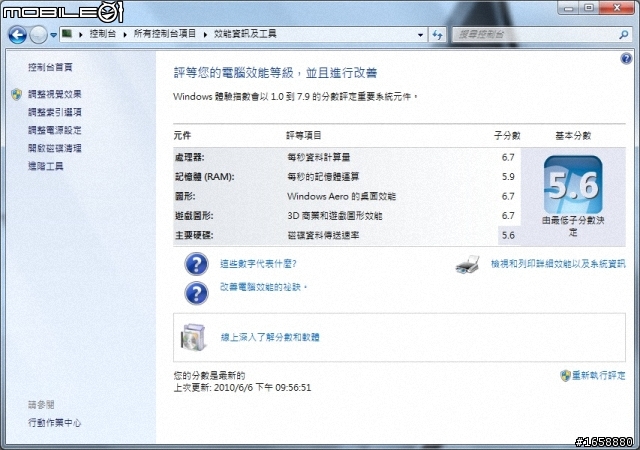This screenshot has height=450, width=640.
Task: Click the 子分數 column header
Action: [x=507, y=136]
